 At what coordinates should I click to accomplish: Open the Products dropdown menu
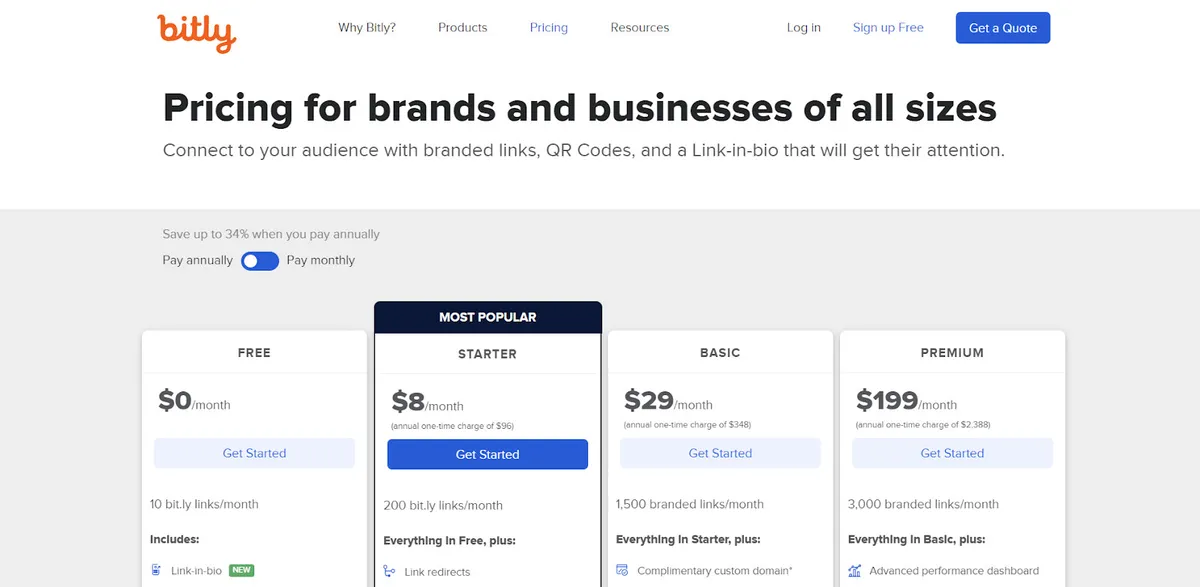pyautogui.click(x=462, y=27)
